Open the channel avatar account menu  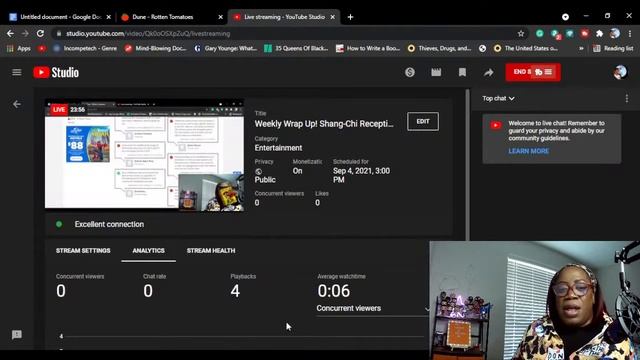coord(620,72)
